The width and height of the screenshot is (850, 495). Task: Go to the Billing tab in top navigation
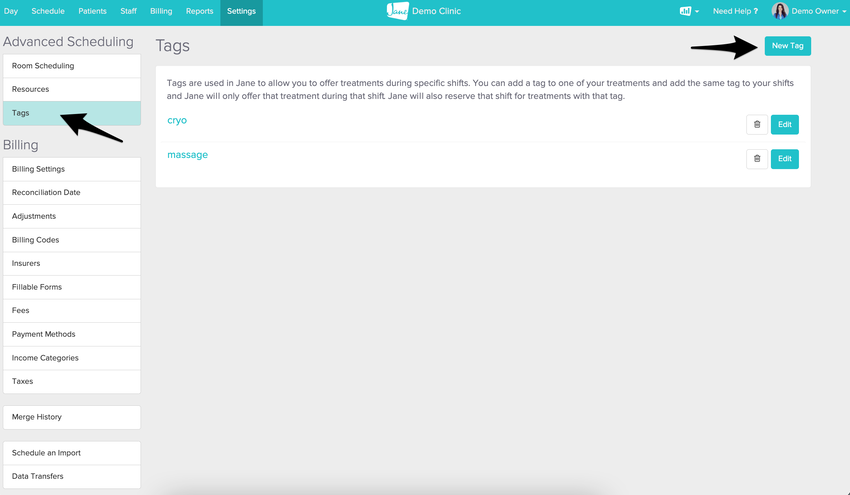click(160, 11)
